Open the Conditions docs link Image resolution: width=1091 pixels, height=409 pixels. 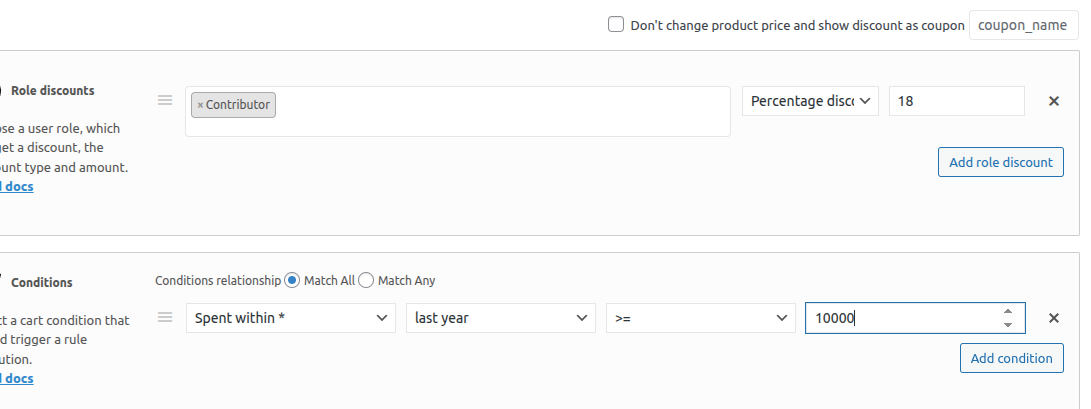(x=18, y=379)
